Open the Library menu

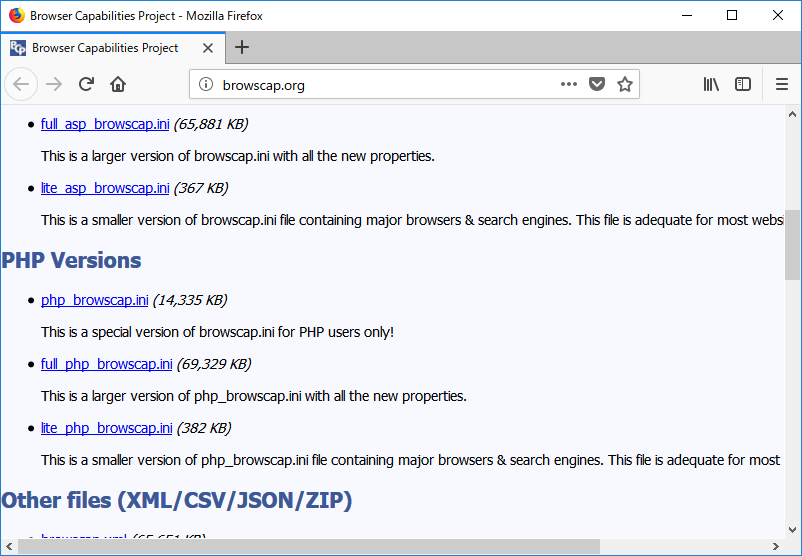711,84
